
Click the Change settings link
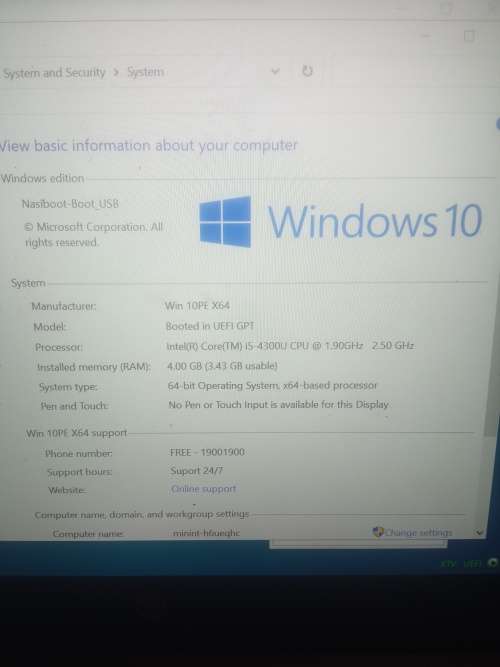[418, 533]
